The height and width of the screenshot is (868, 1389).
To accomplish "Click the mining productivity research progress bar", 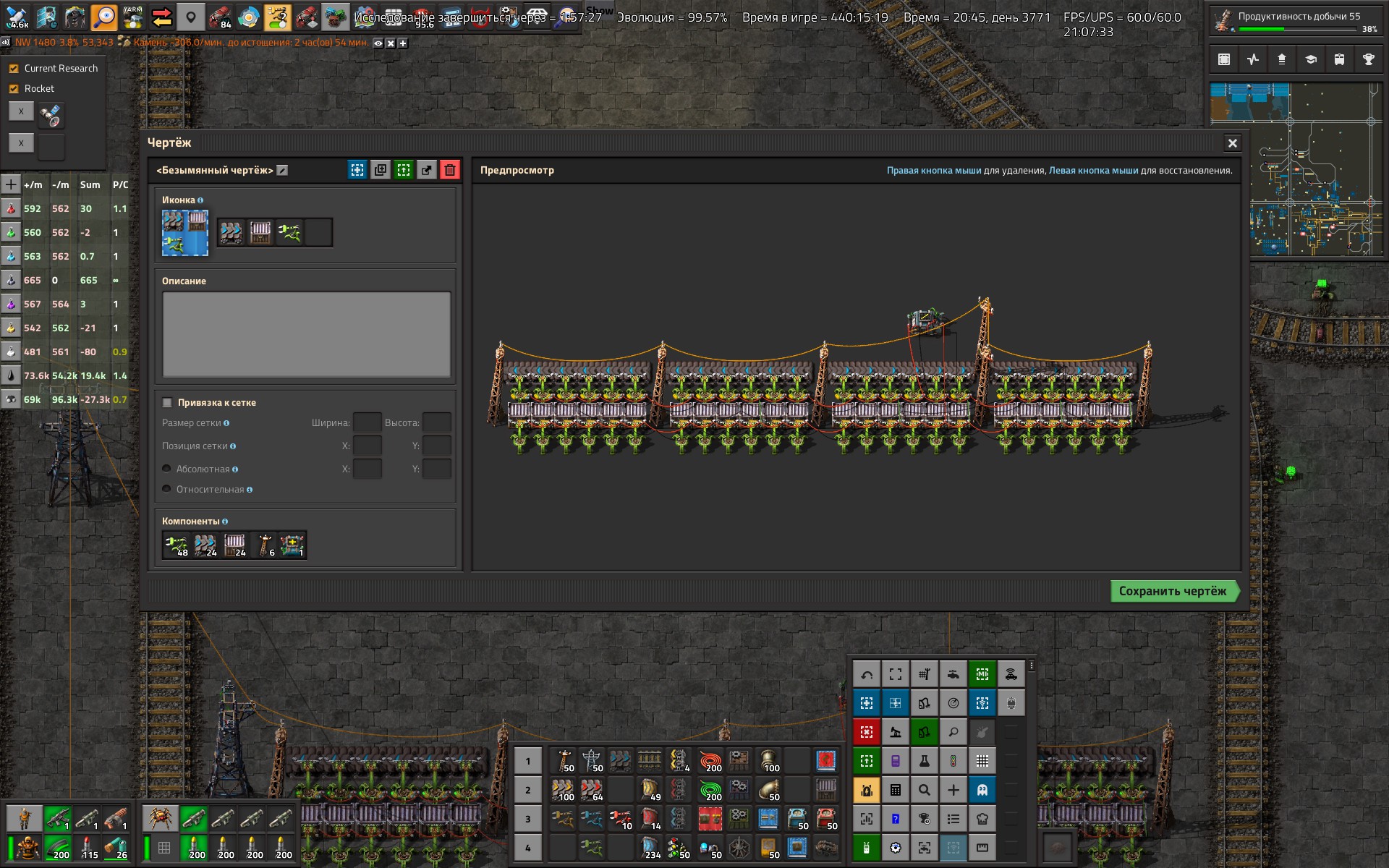I will (x=1297, y=30).
